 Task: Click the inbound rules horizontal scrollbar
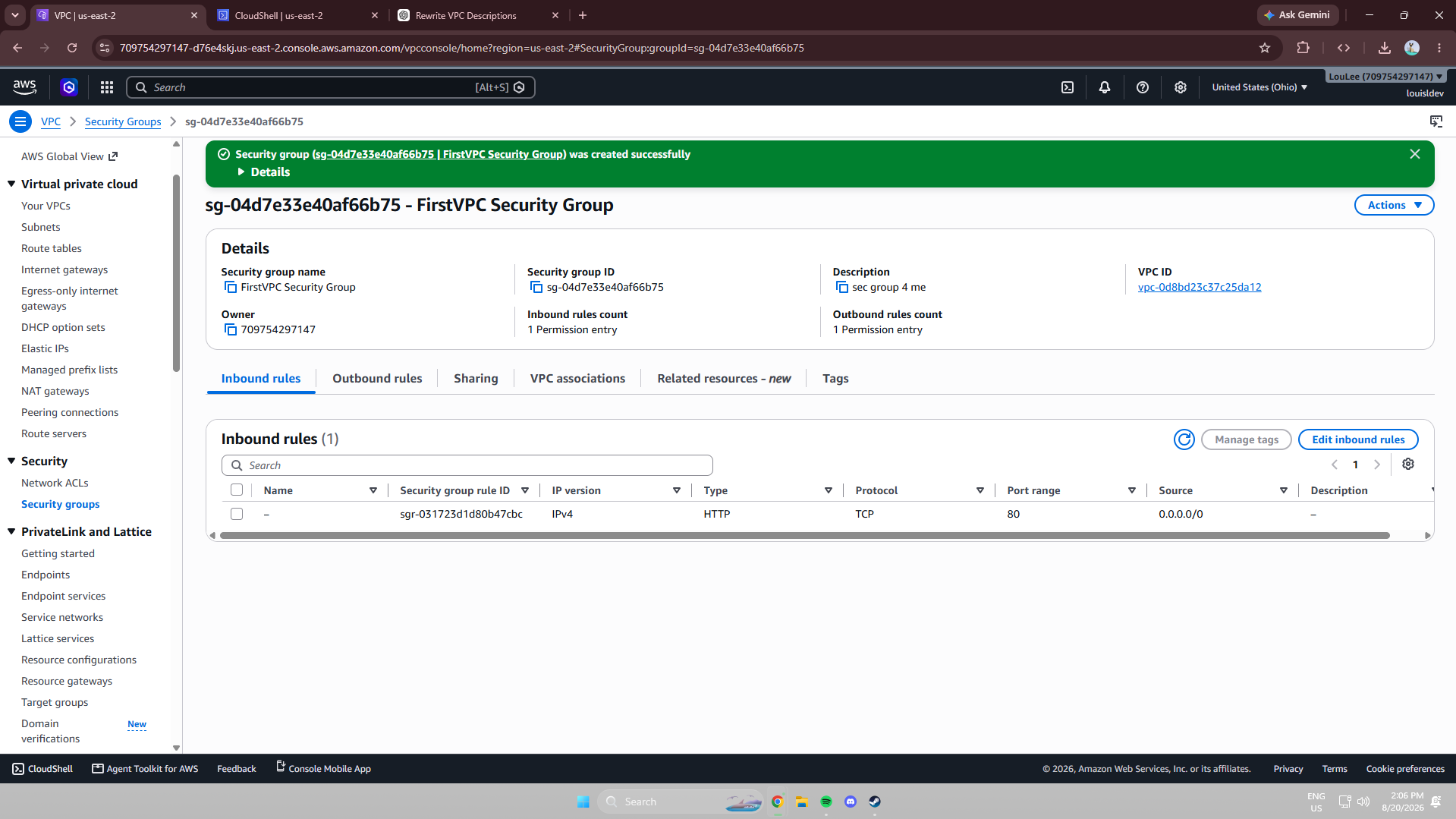click(x=804, y=536)
